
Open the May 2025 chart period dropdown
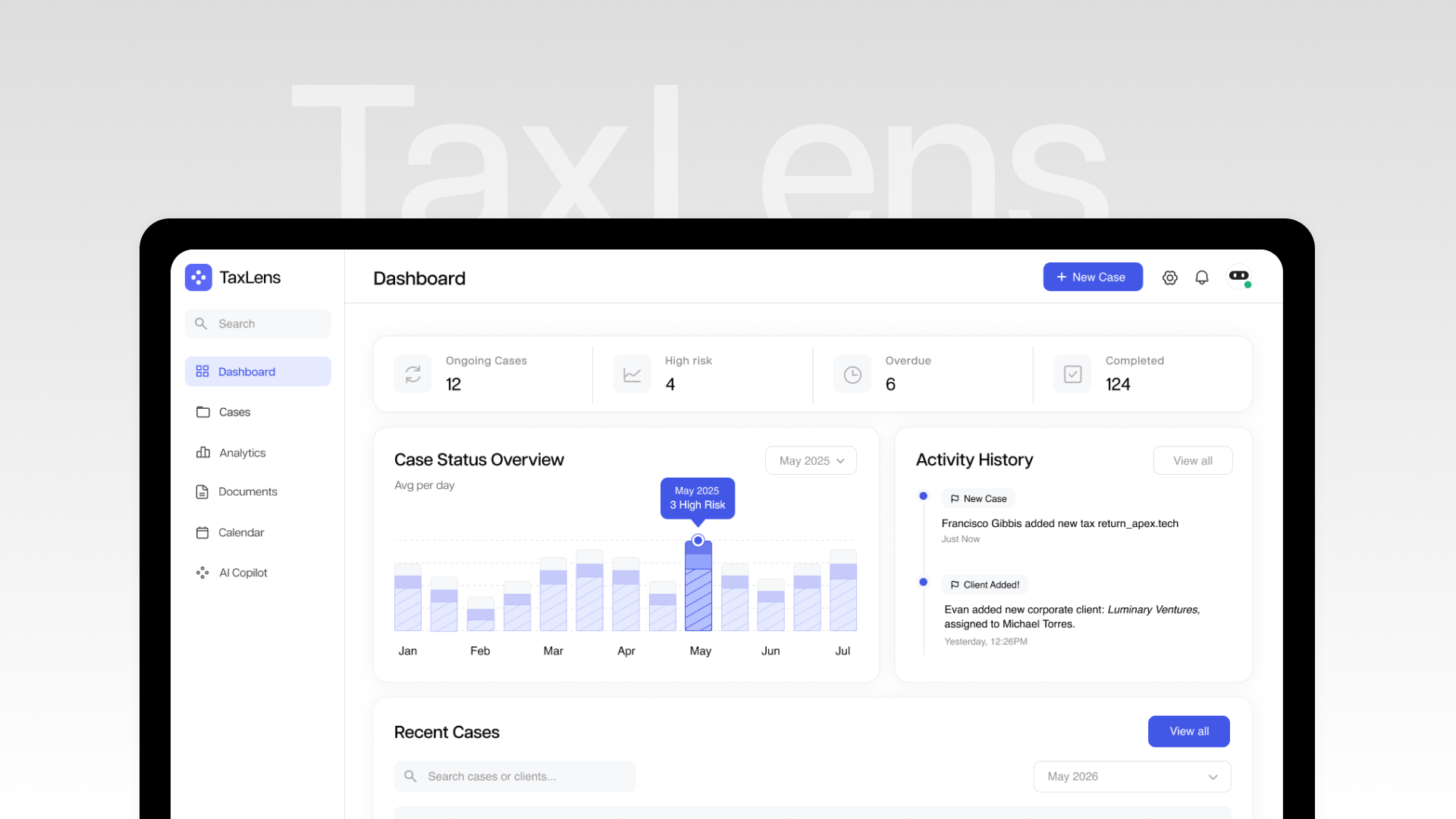click(811, 460)
